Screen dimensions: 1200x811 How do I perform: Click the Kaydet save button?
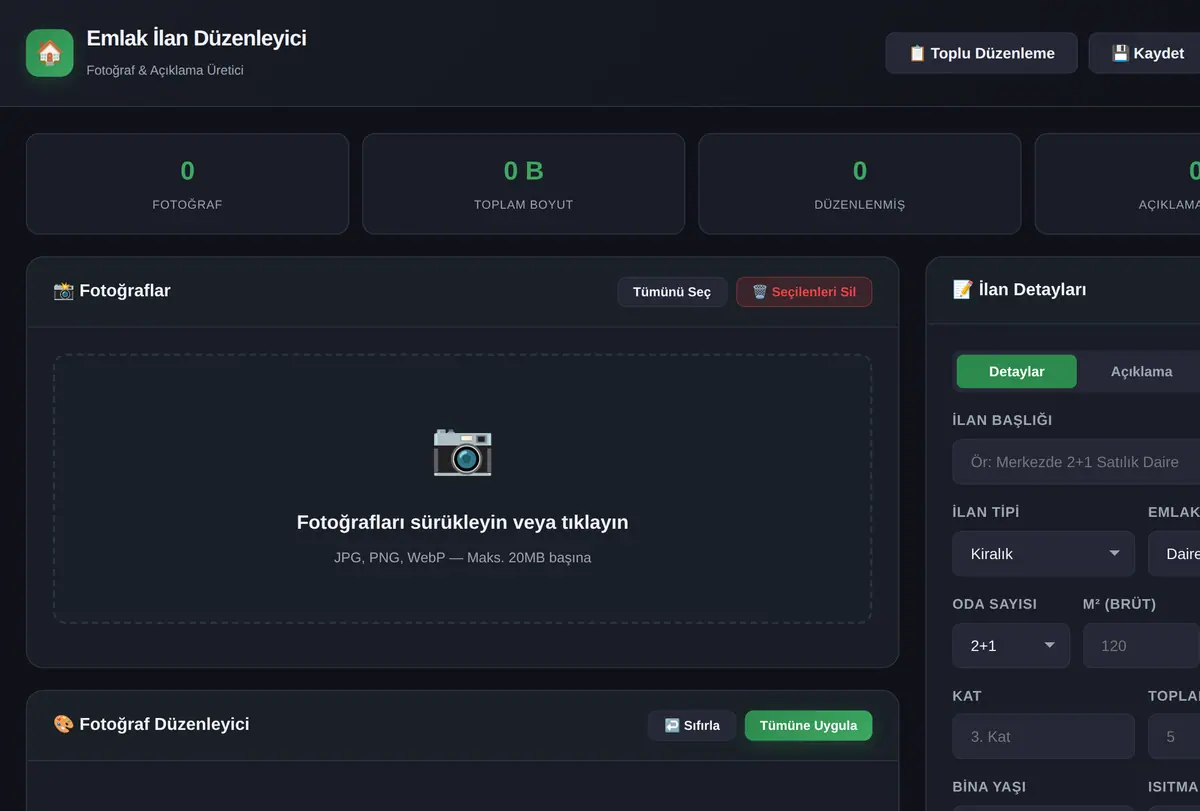coord(1147,53)
